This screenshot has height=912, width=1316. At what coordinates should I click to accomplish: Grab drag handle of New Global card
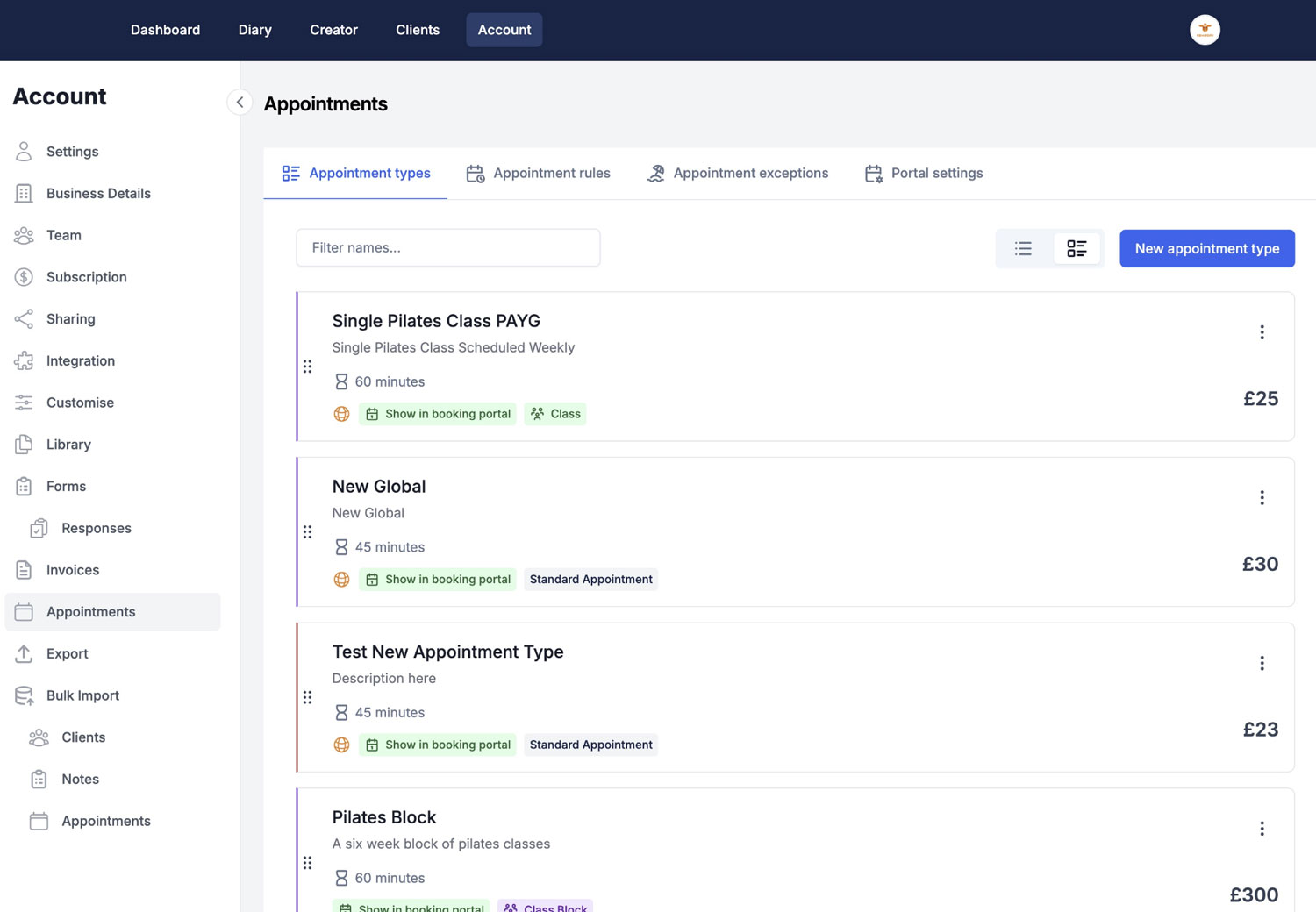307,532
